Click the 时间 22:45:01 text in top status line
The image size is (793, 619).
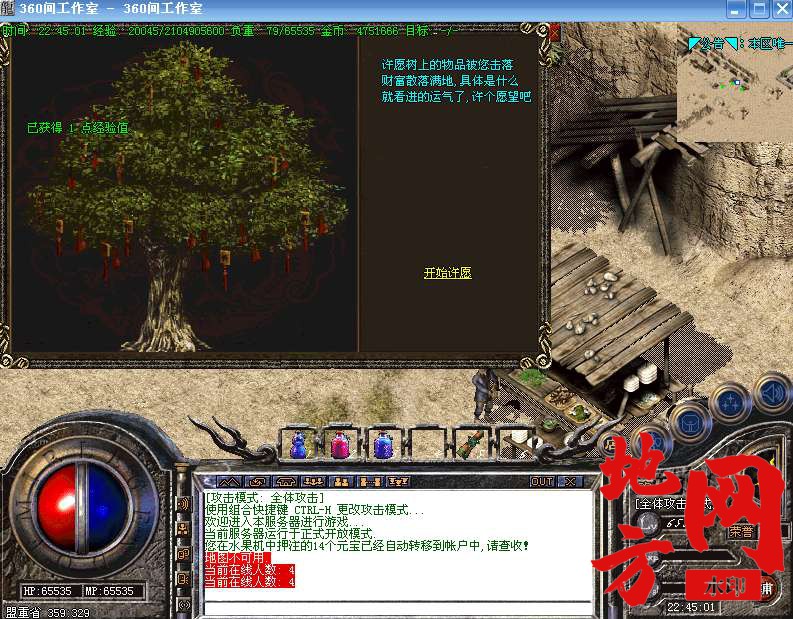point(45,31)
